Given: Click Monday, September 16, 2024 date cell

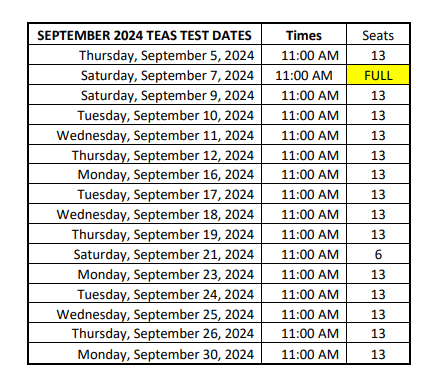Looking at the screenshot, I should pyautogui.click(x=145, y=174).
